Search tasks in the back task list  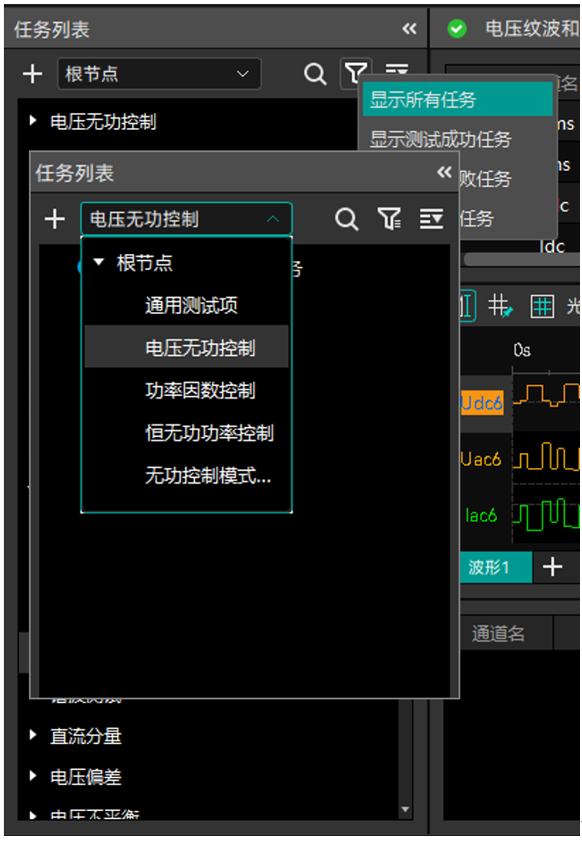tap(315, 73)
